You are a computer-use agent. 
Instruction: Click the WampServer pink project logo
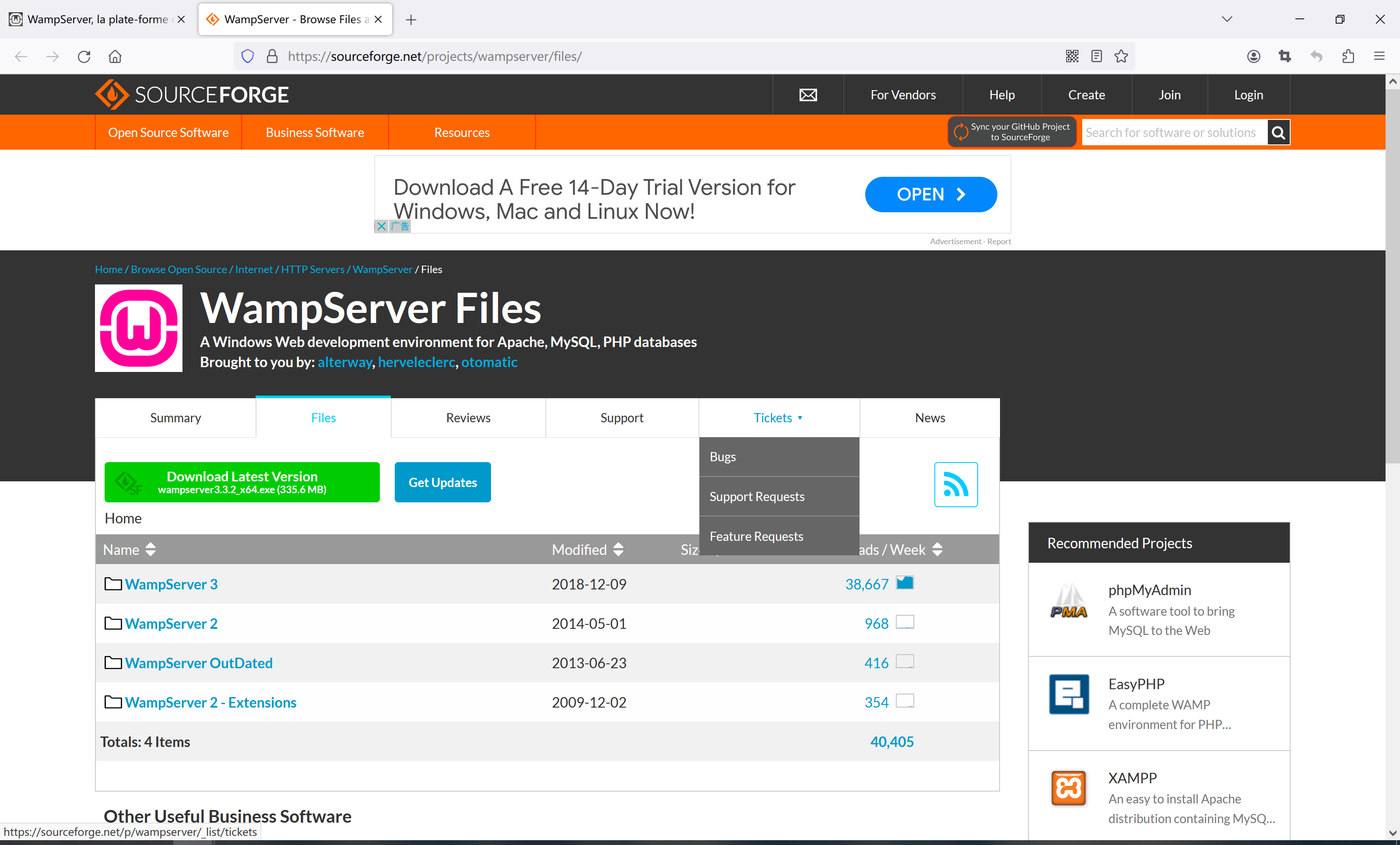[139, 329]
